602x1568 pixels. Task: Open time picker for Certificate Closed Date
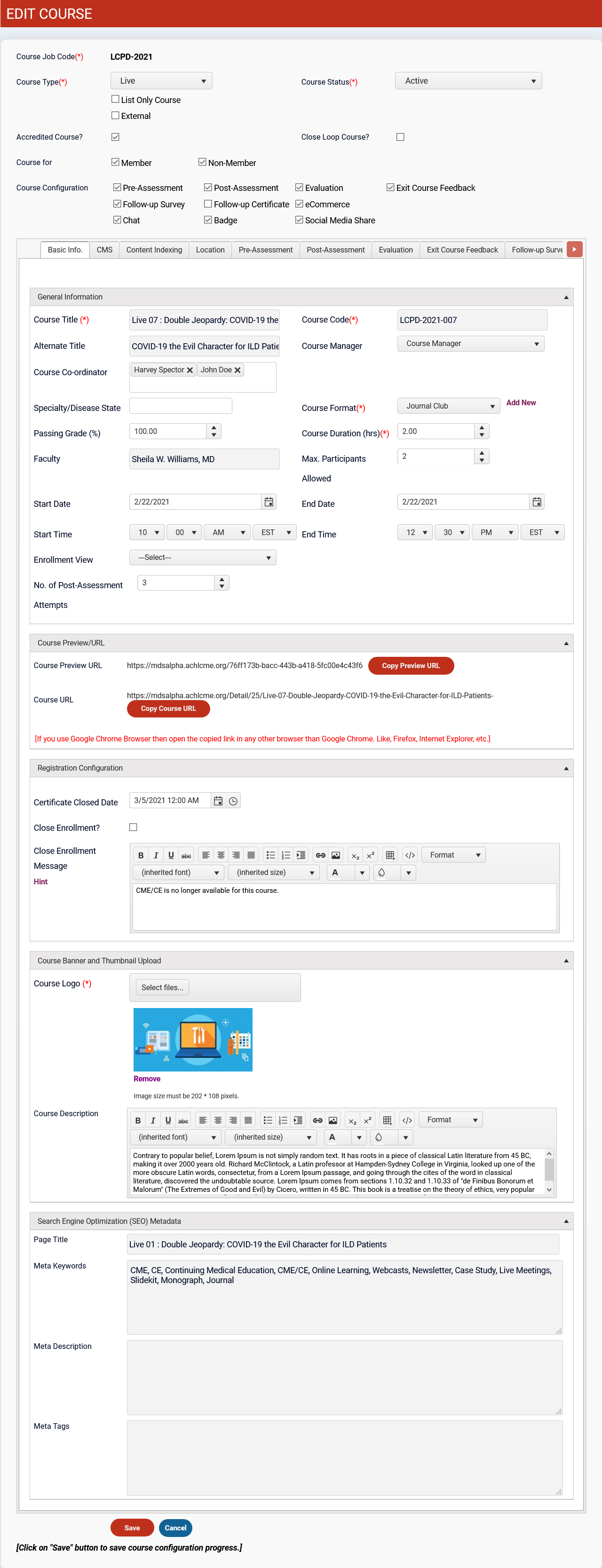[x=233, y=800]
